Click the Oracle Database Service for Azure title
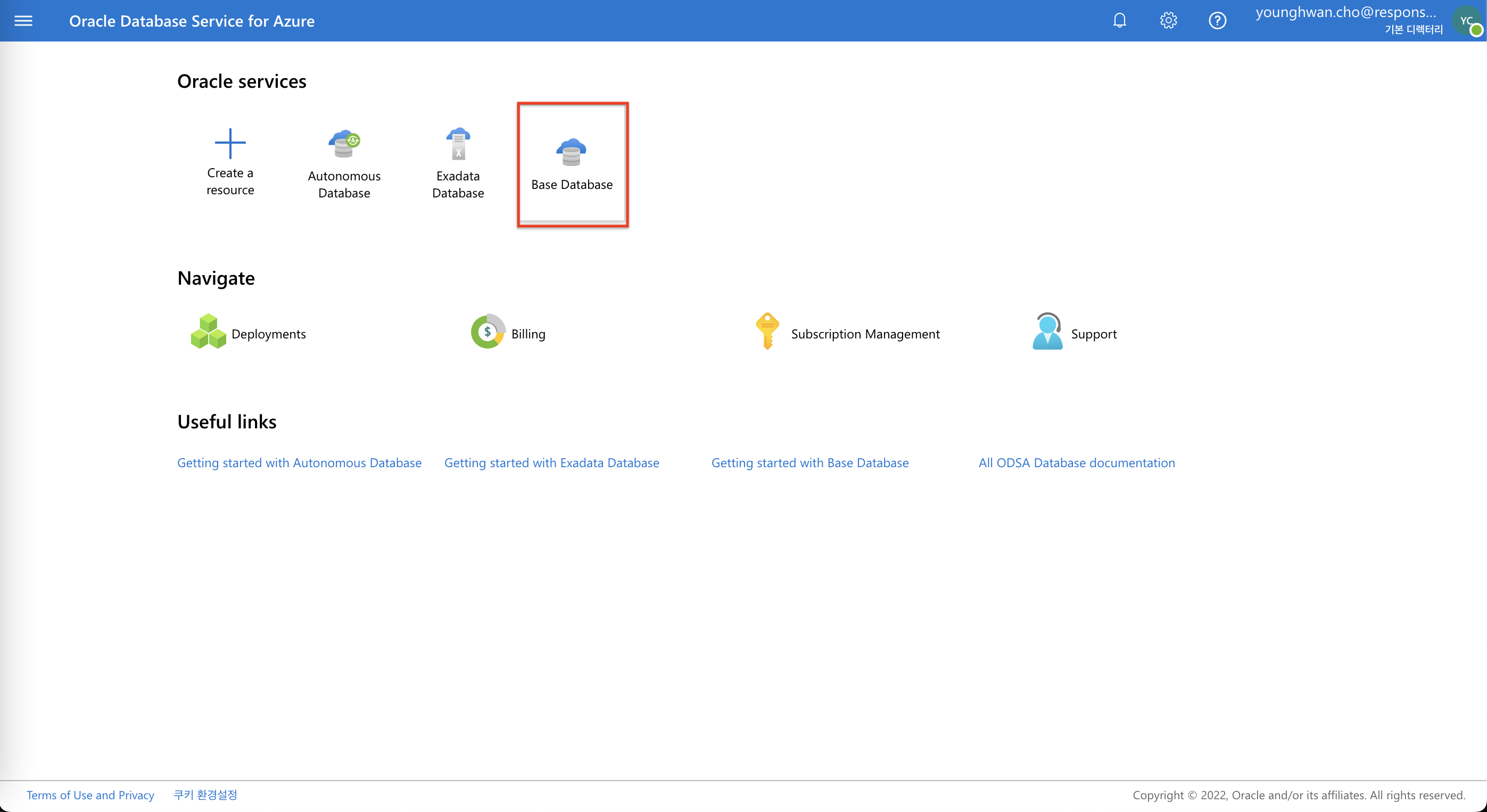 [192, 21]
